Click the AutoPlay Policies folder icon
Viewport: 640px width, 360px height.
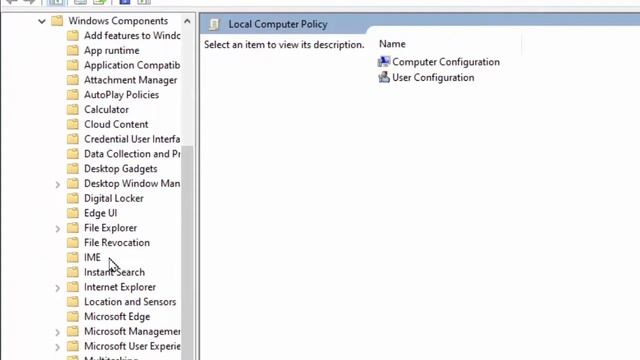73,95
